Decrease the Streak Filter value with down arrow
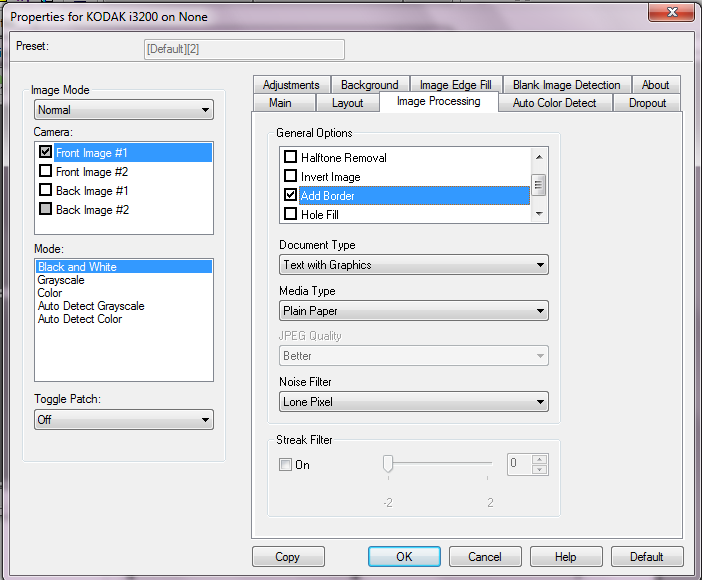This screenshot has height=580, width=702. point(540,469)
